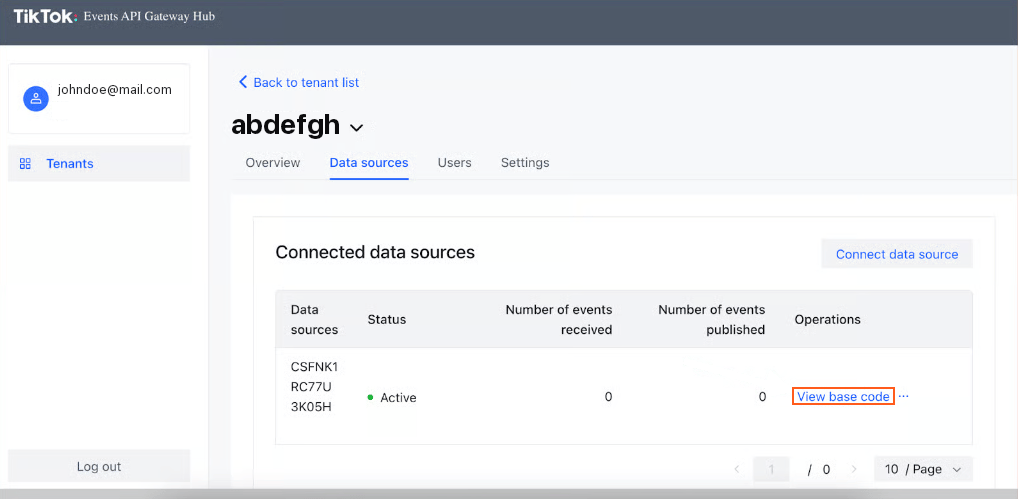Screen dimensions: 1018x499
Task: Go to next page arrow
Action: (853, 469)
